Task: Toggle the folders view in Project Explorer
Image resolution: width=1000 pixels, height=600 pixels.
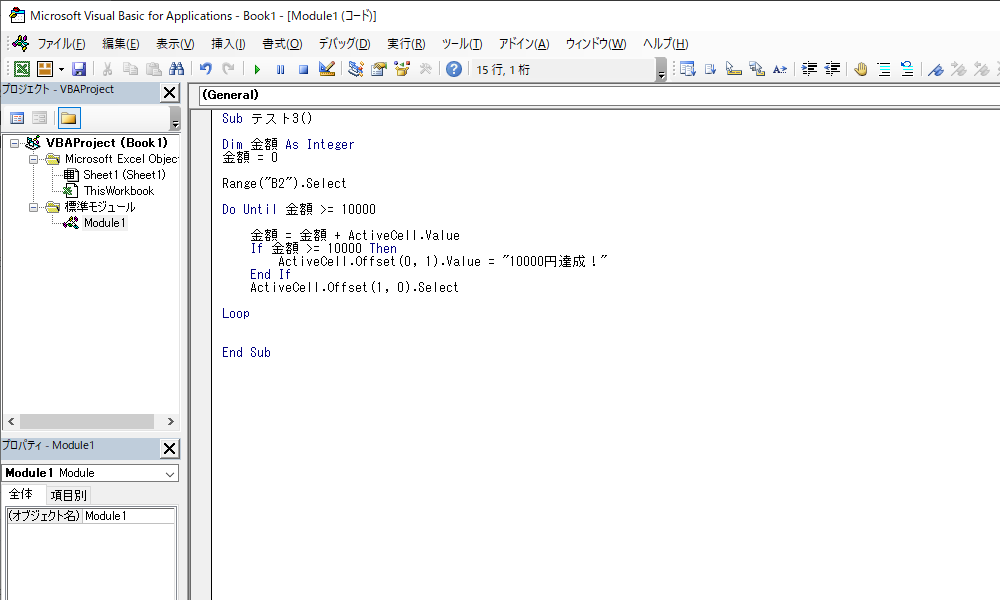Action: pos(68,117)
